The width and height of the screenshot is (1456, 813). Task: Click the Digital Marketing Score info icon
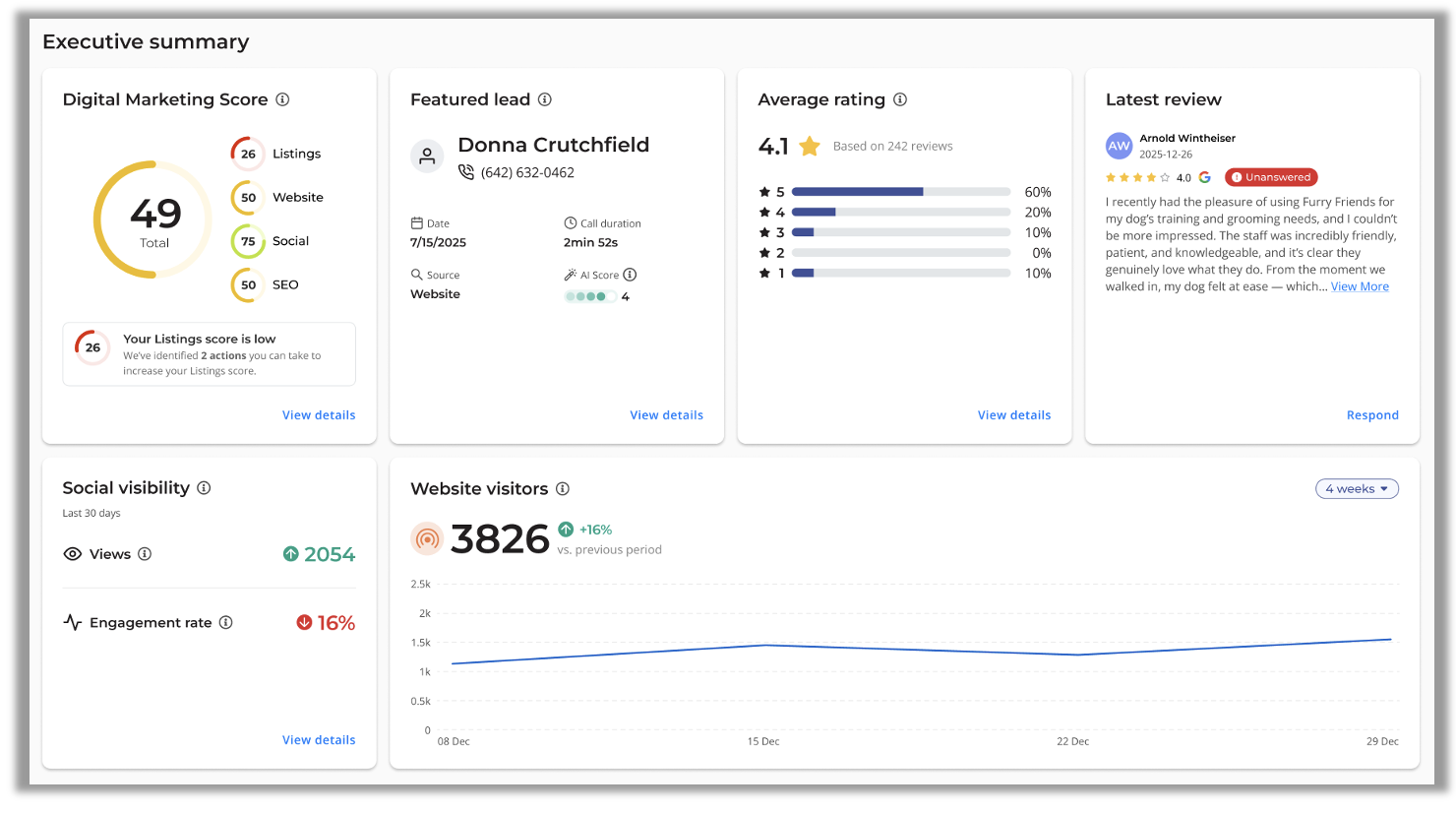coord(282,99)
